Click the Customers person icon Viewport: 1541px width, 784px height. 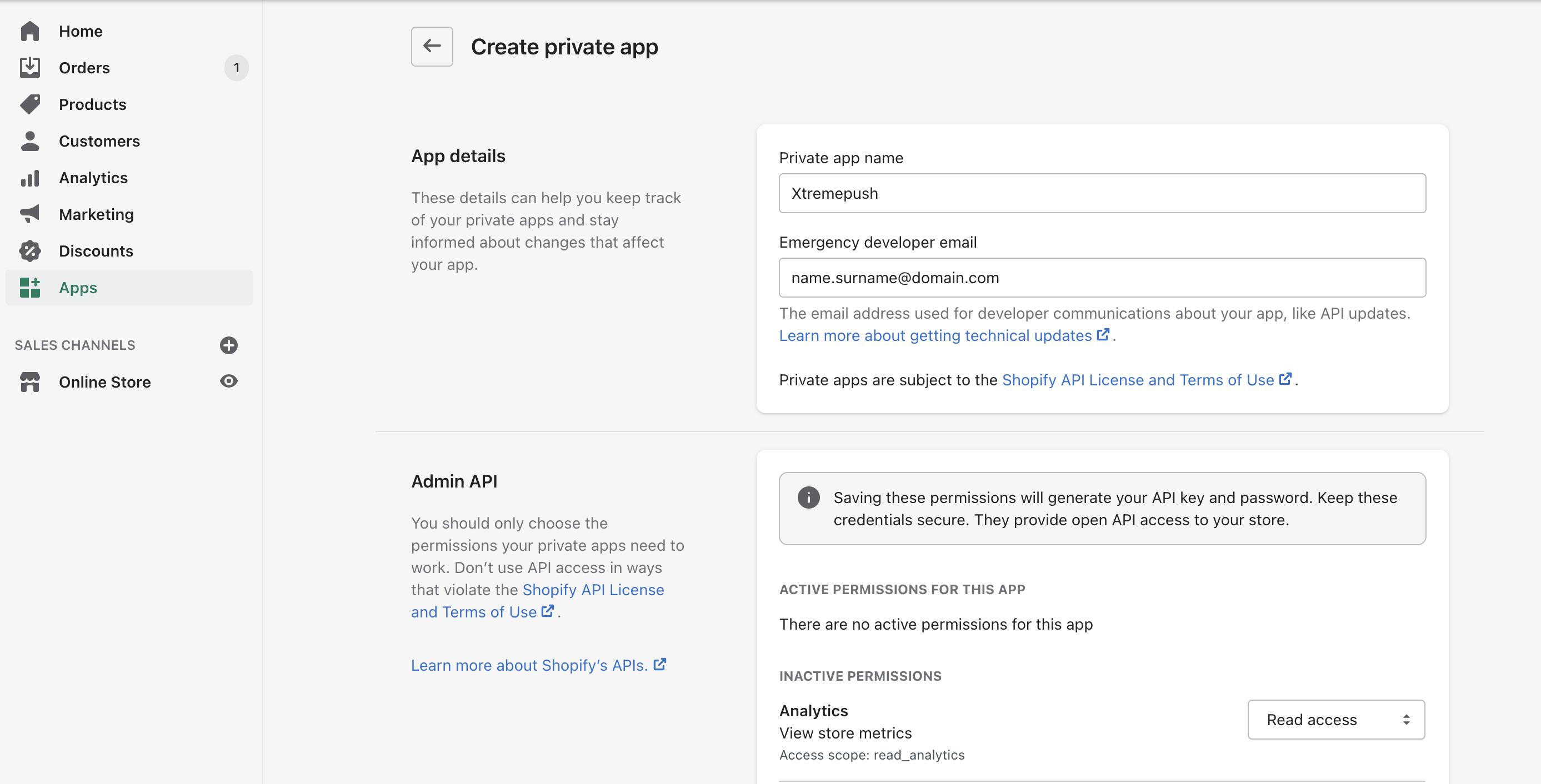click(x=30, y=141)
